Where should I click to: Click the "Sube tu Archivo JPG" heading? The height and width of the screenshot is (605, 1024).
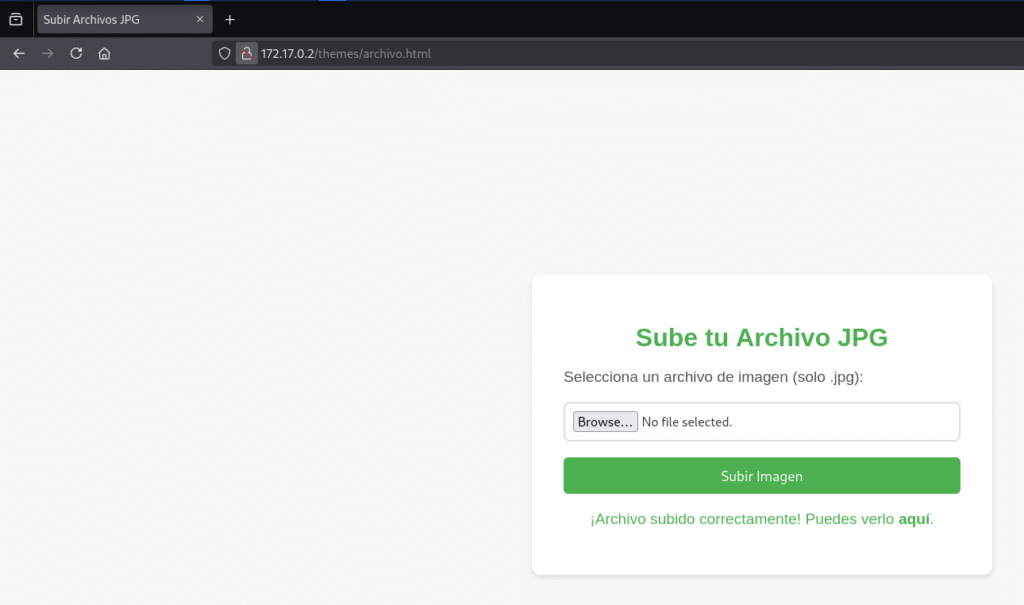(x=761, y=338)
